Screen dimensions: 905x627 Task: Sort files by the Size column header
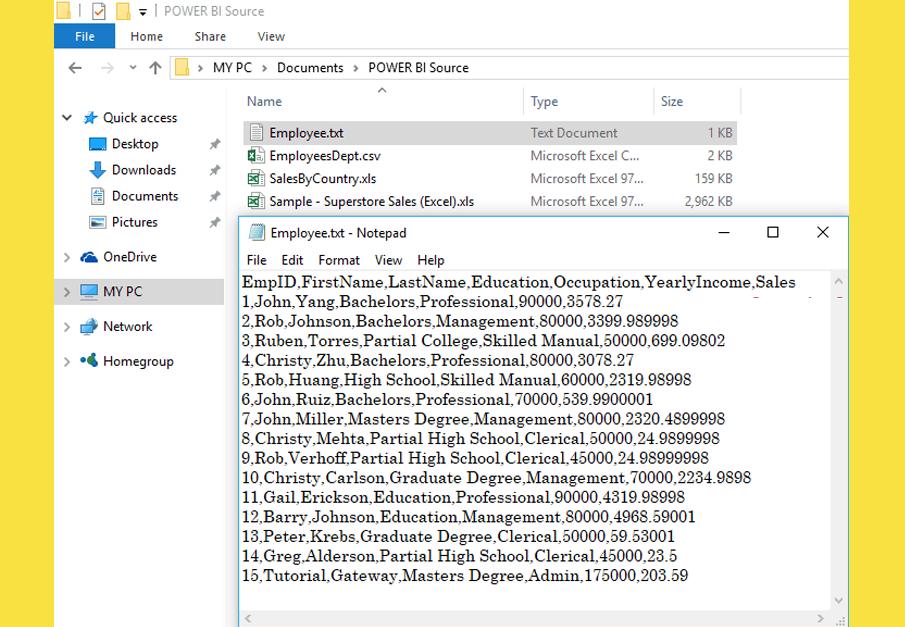point(672,101)
